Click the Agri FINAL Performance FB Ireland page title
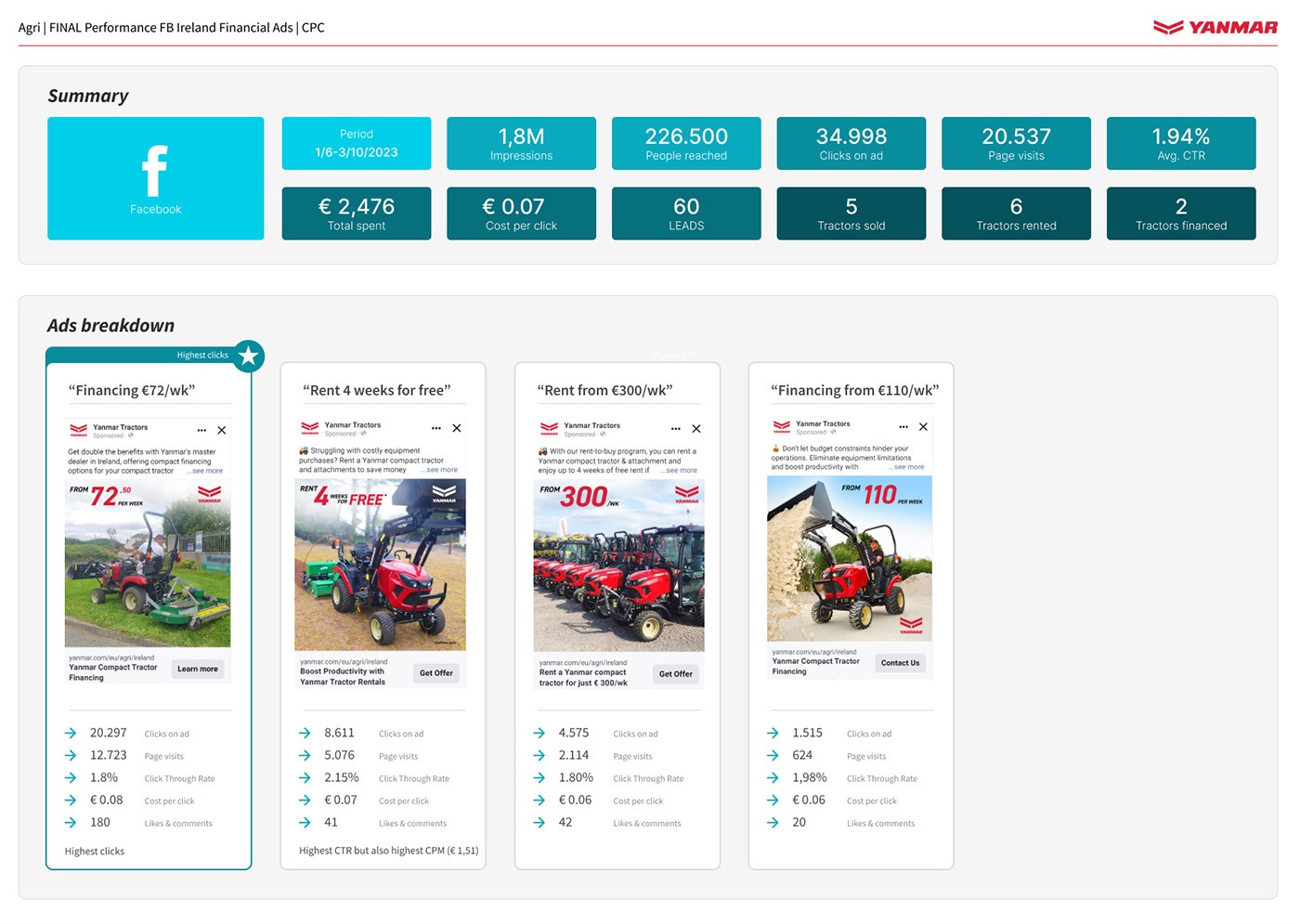The height and width of the screenshot is (924, 1300). coord(172,28)
